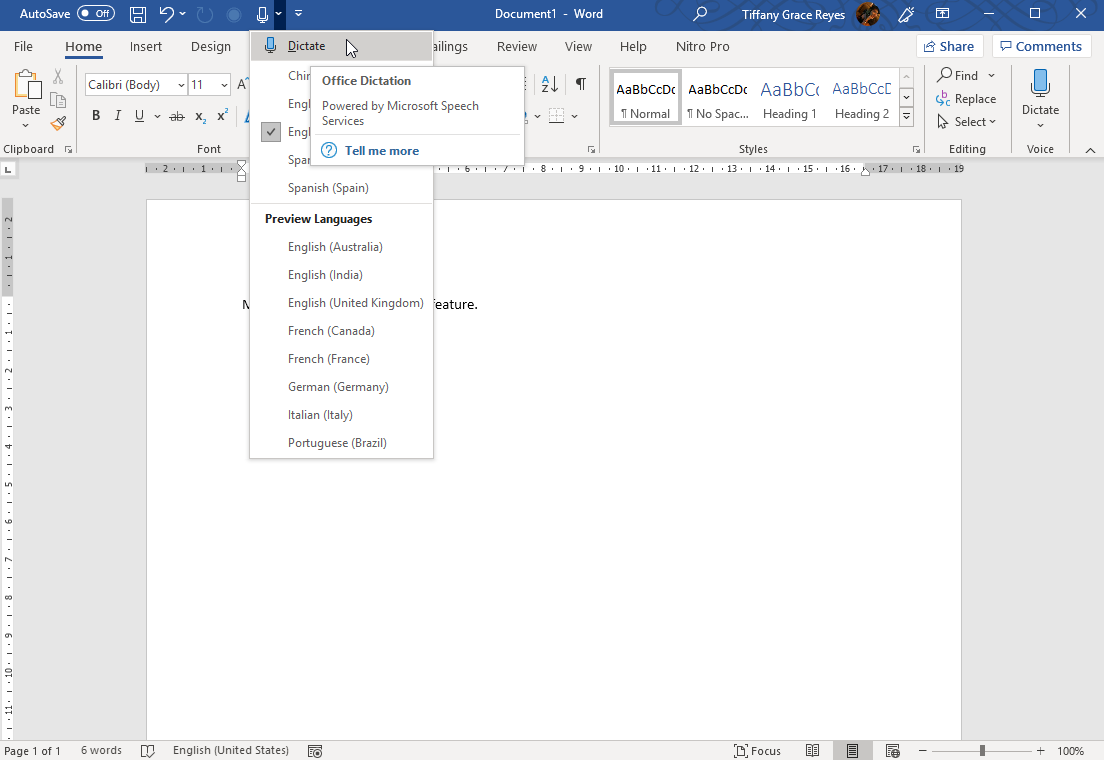
Task: Click the Undo icon
Action: pyautogui.click(x=166, y=14)
